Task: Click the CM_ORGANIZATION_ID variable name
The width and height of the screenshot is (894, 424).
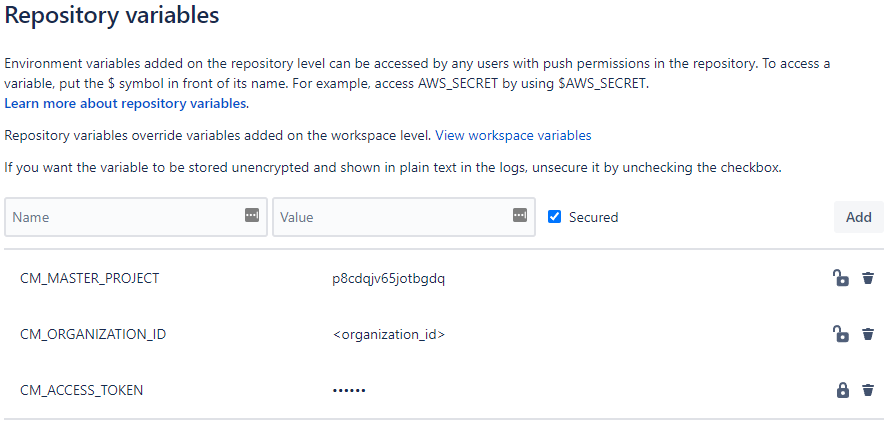Action: tap(93, 334)
